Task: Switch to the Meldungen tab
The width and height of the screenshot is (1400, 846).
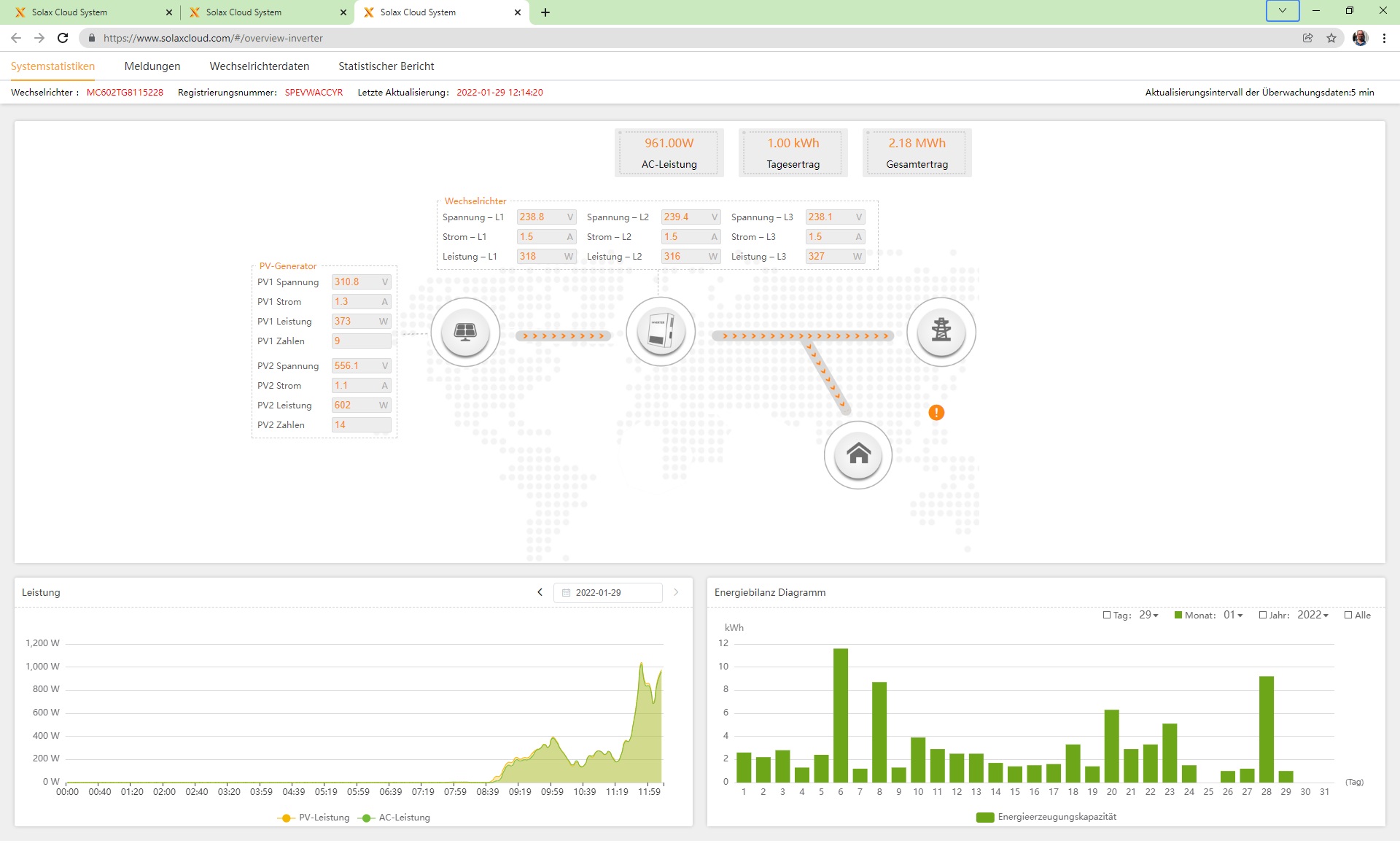Action: point(152,66)
